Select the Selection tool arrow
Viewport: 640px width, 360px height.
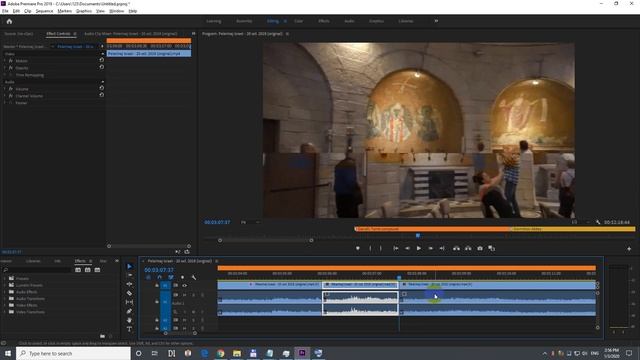point(130,266)
